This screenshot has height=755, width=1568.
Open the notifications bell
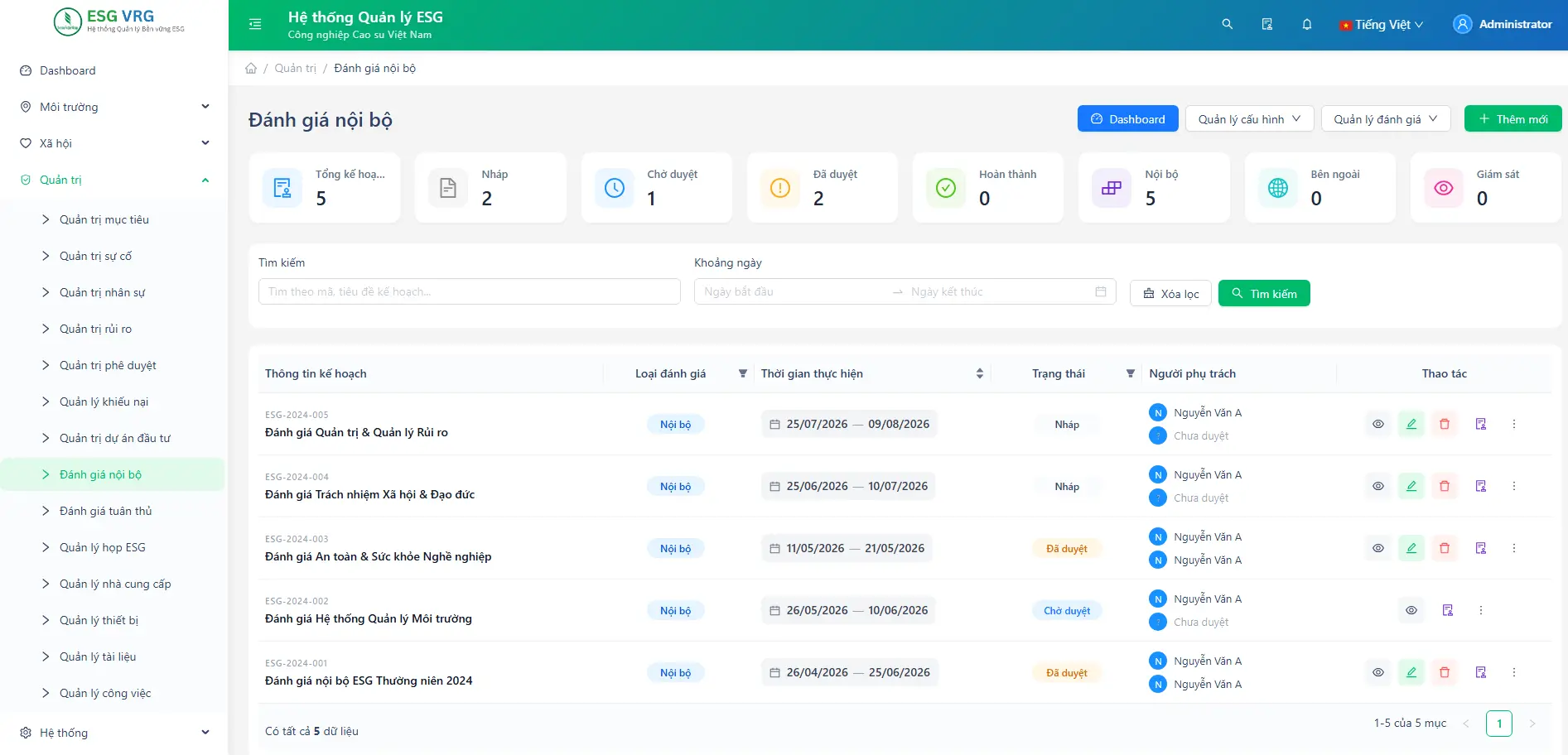point(1307,25)
